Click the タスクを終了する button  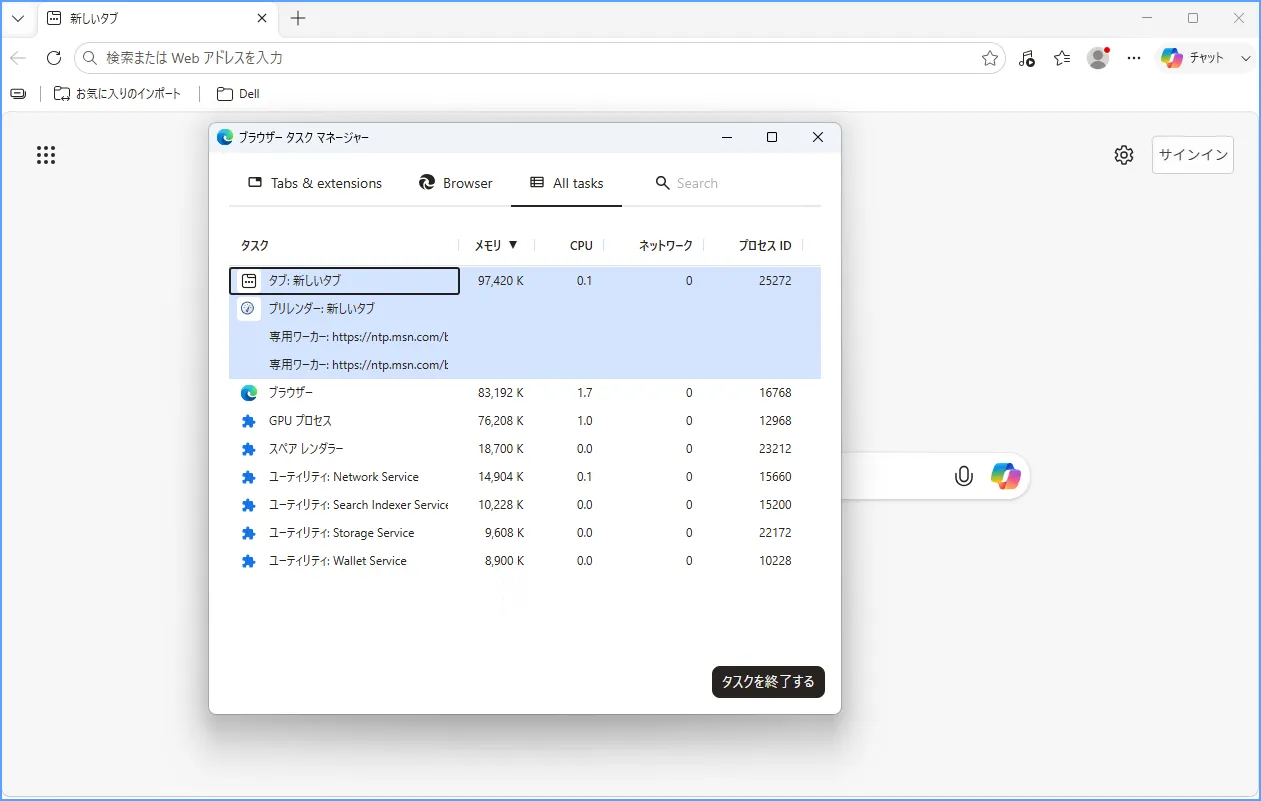click(x=768, y=682)
